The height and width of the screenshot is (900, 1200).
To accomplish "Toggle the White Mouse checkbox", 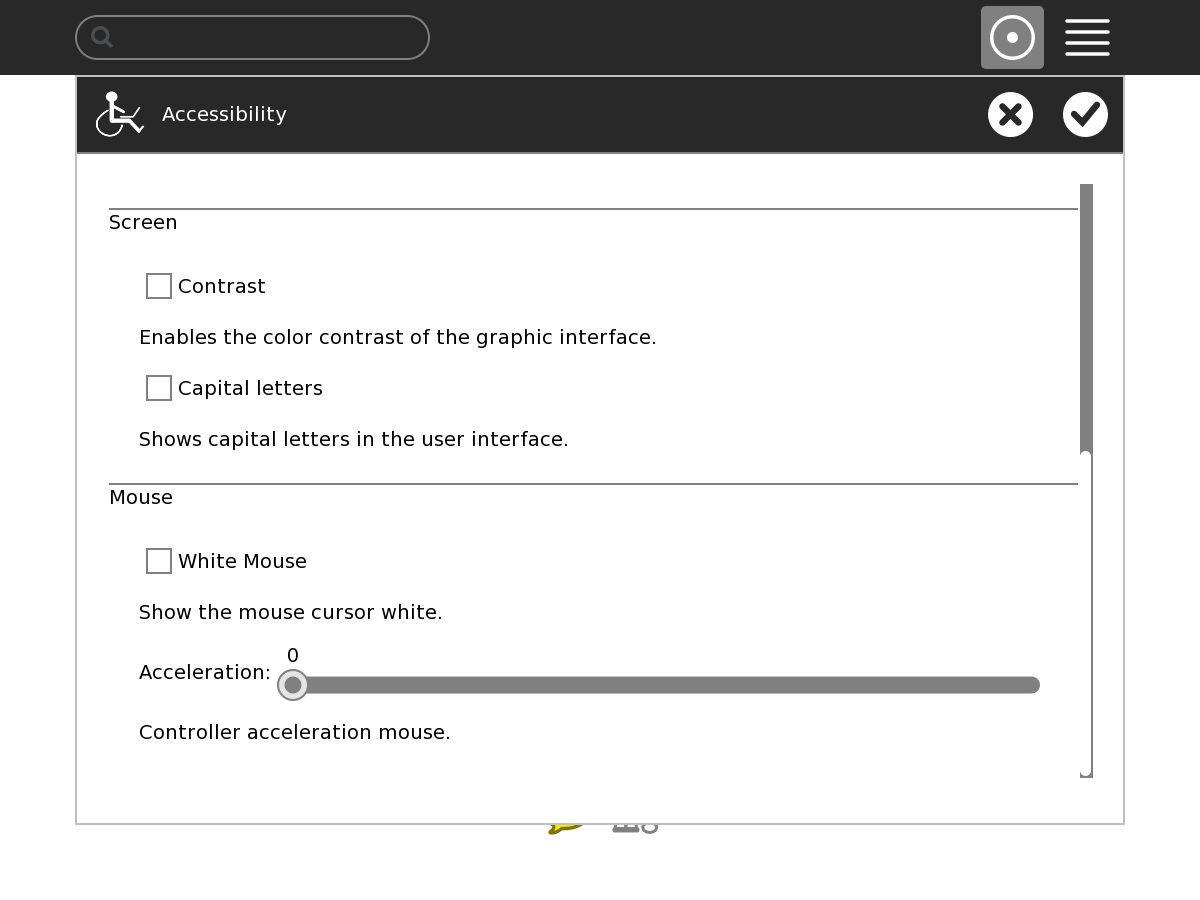I will (159, 561).
